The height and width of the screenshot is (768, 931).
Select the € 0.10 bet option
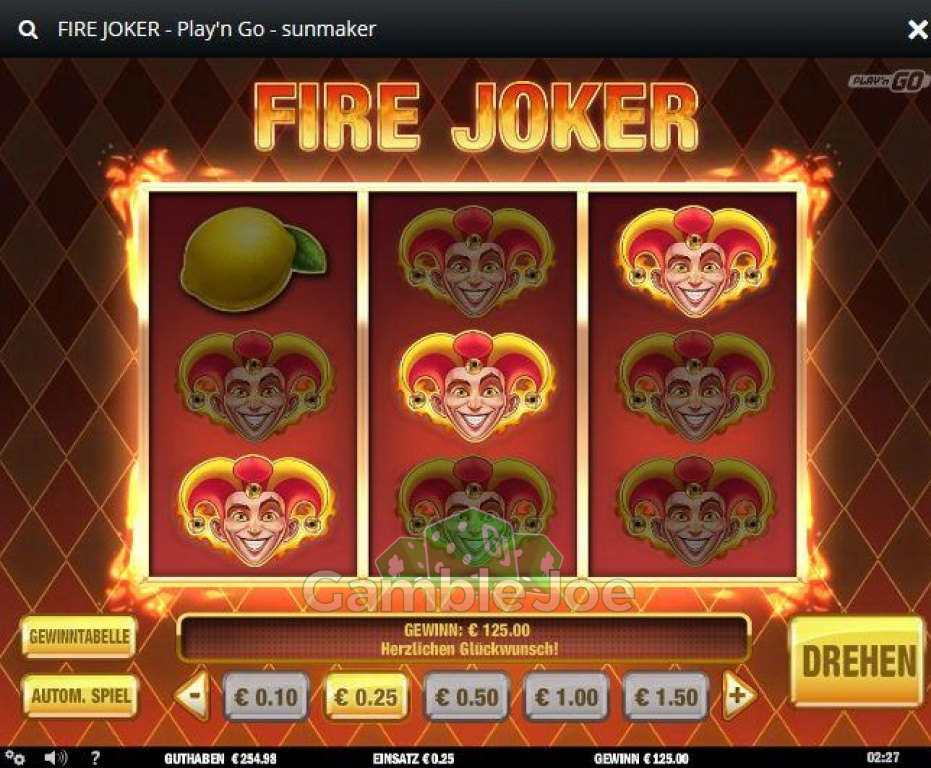click(266, 696)
